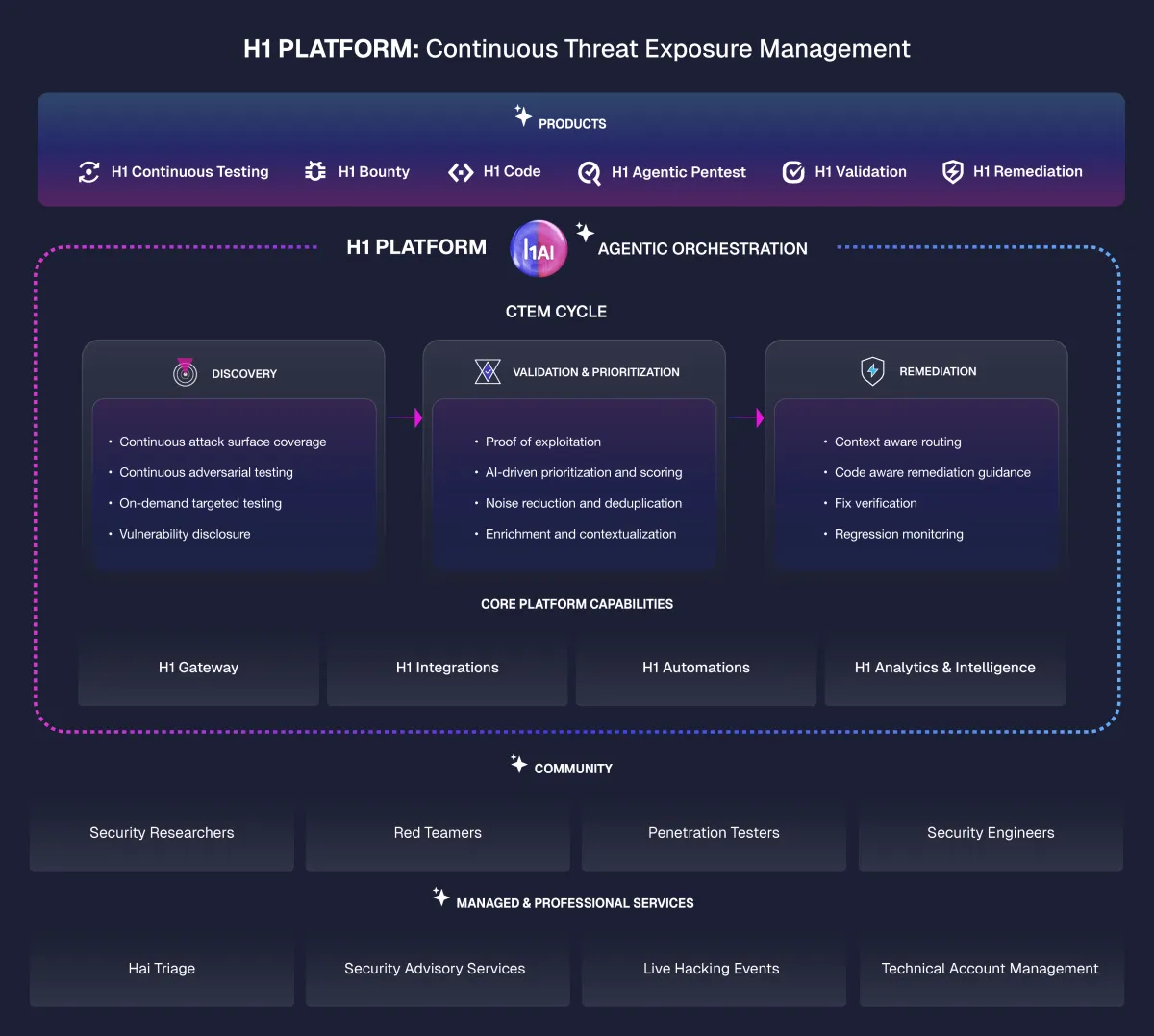Click the DISCOVERY panel heading
Image resolution: width=1154 pixels, height=1036 pixels.
(244, 373)
